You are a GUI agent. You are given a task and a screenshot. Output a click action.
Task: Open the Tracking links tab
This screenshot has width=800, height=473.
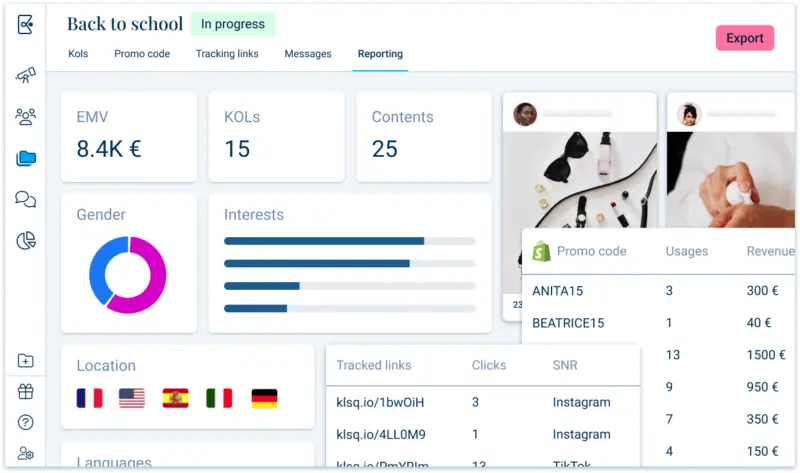[x=227, y=54]
